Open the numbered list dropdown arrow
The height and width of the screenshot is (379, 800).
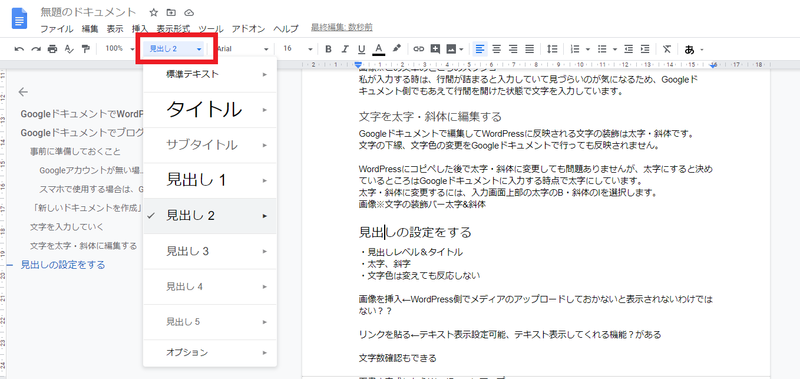(588, 49)
